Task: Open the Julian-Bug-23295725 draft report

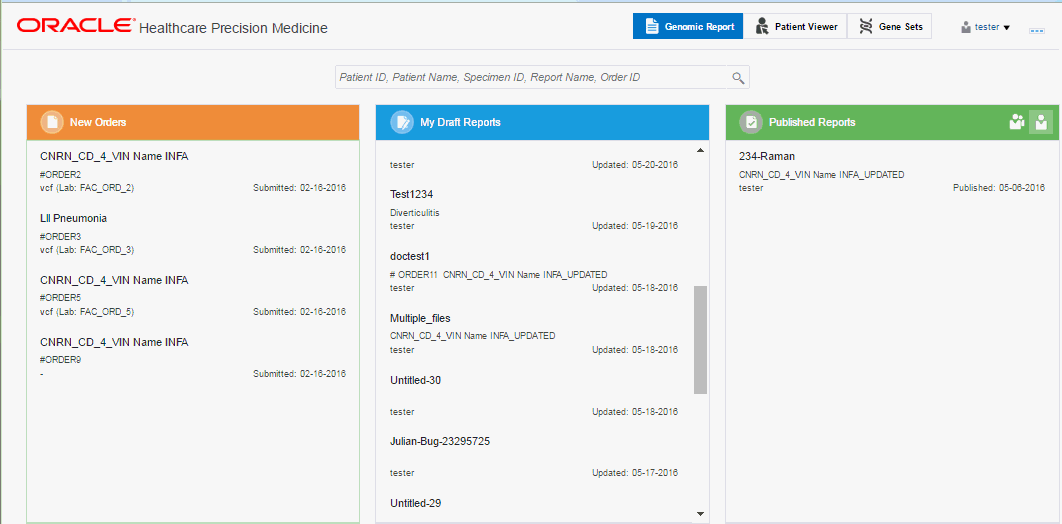Action: pyautogui.click(x=534, y=457)
